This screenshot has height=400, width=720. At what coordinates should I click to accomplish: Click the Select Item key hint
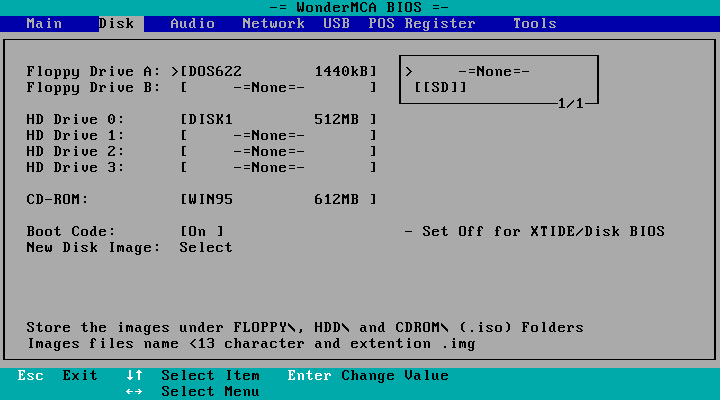(193, 376)
